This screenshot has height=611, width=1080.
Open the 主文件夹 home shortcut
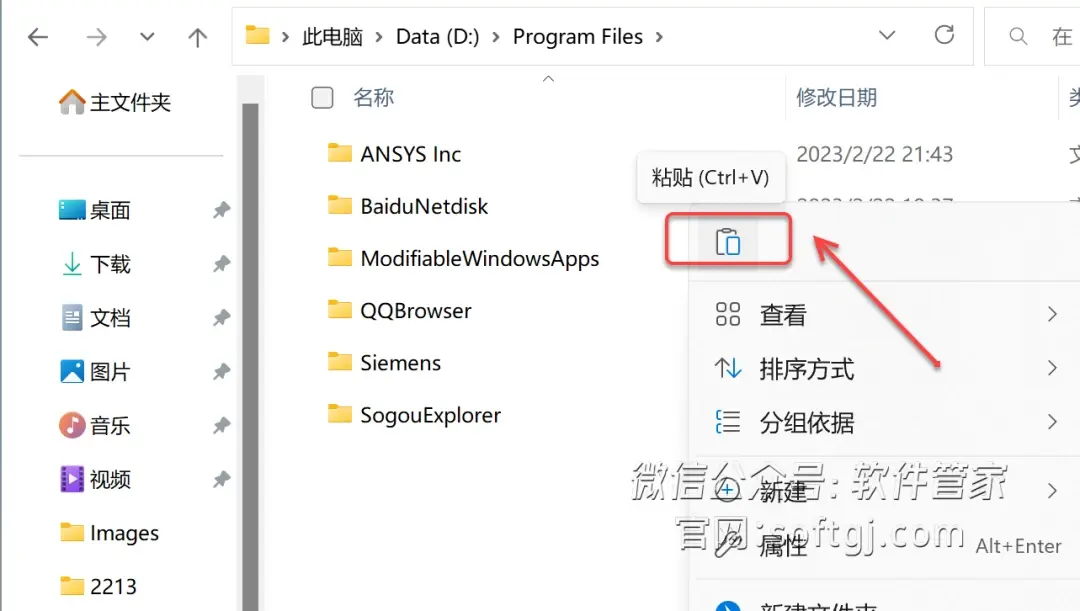pos(114,103)
